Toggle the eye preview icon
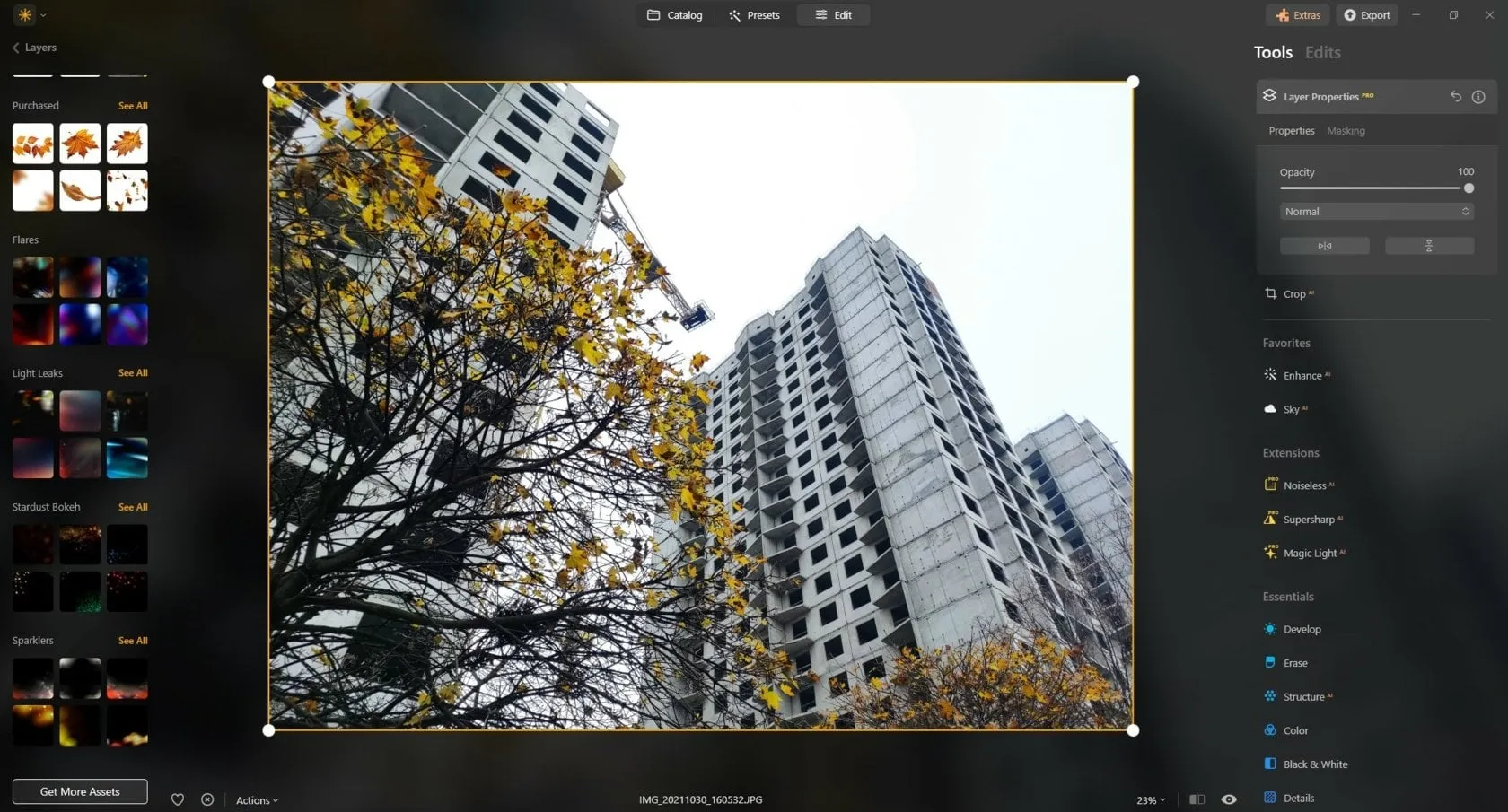 click(1229, 799)
